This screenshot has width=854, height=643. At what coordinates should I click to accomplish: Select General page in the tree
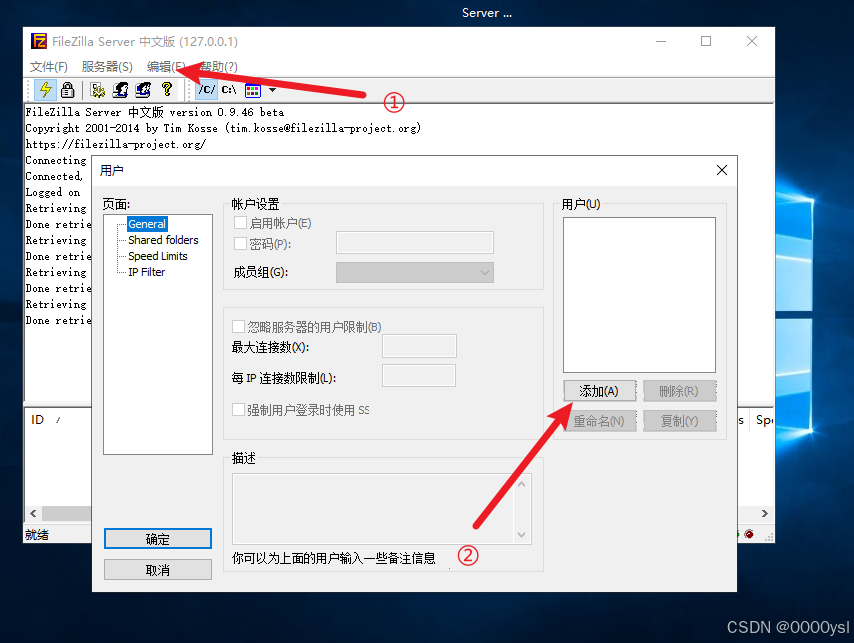click(147, 224)
